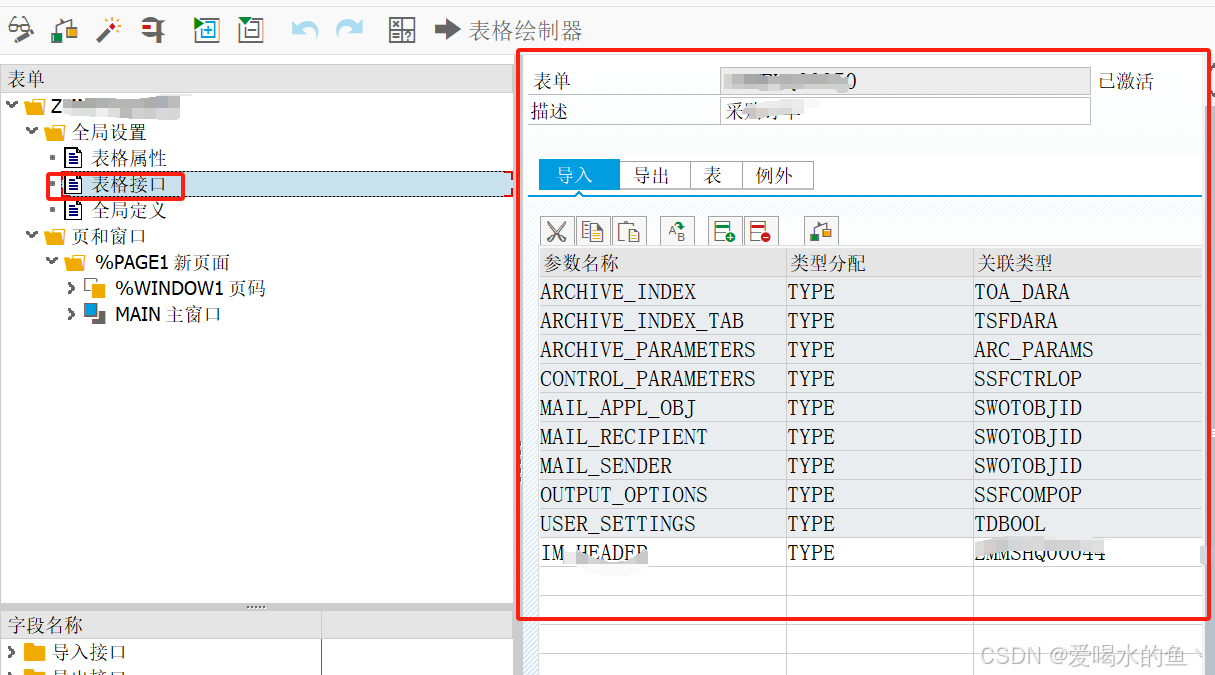Switch to the 例外 tab

(777, 175)
